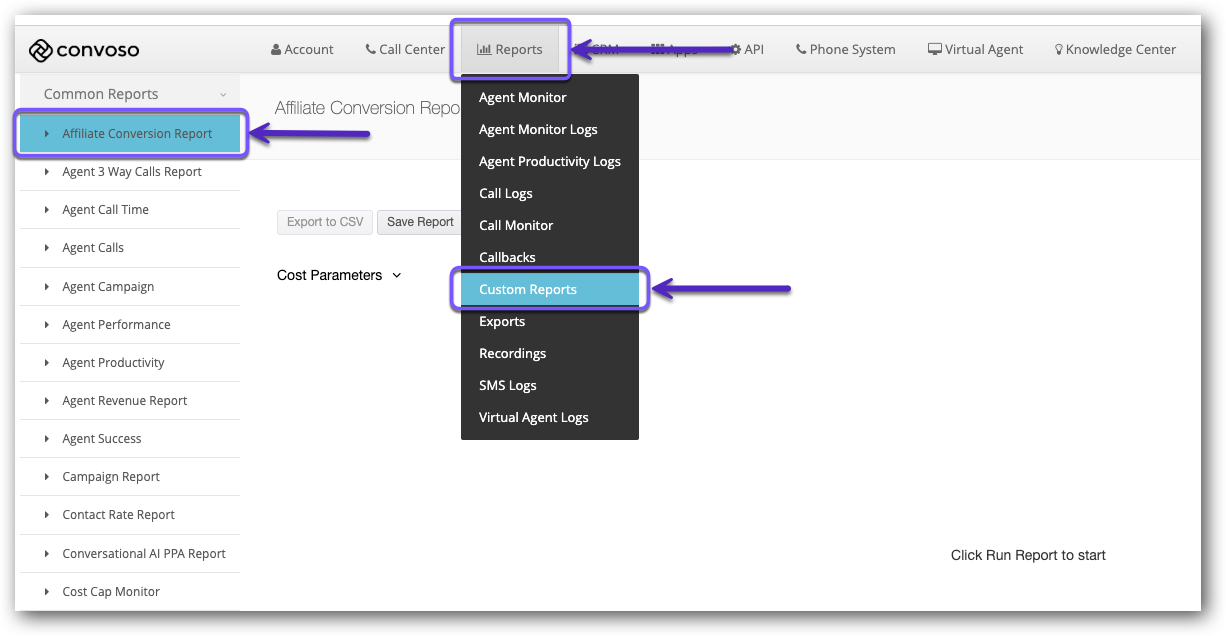This screenshot has width=1226, height=636.
Task: Open Affiliate Conversion Report in sidebar
Action: click(130, 133)
